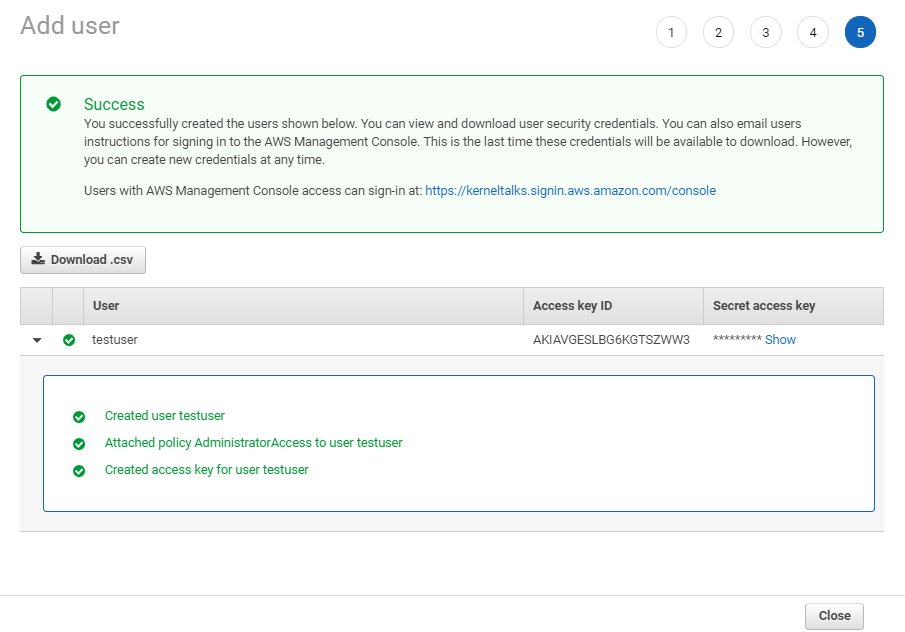This screenshot has width=905, height=632.
Task: Click check icon beside Created user testuser
Action: coord(79,417)
